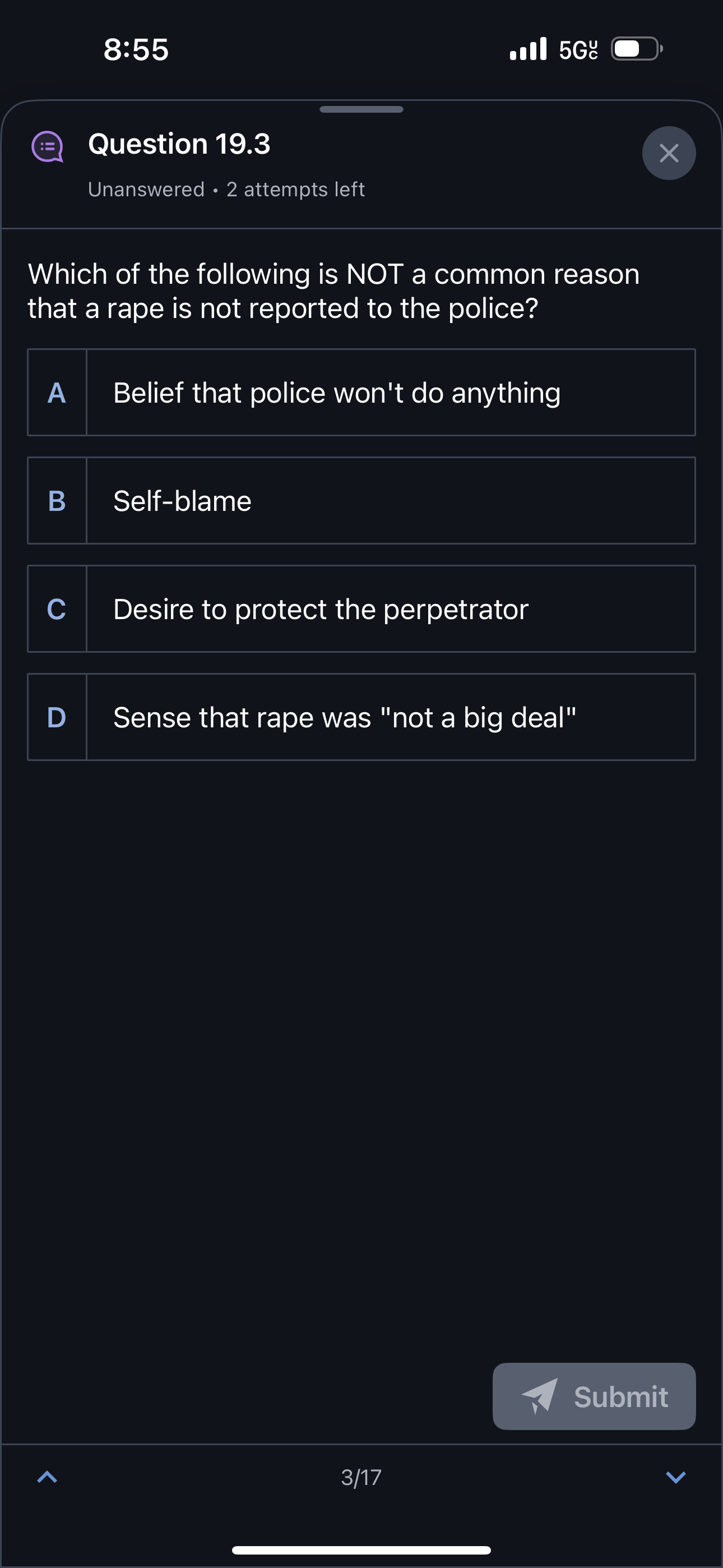Tap the battery status icon

[636, 49]
